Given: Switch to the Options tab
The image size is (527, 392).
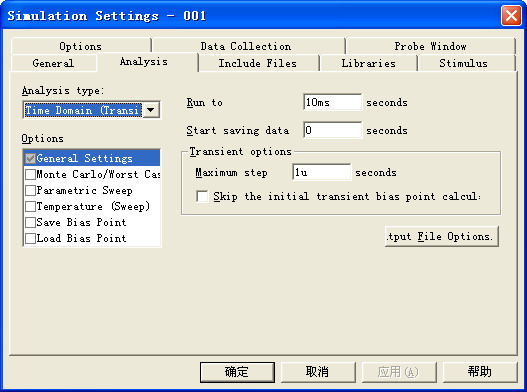Looking at the screenshot, I should pyautogui.click(x=81, y=46).
